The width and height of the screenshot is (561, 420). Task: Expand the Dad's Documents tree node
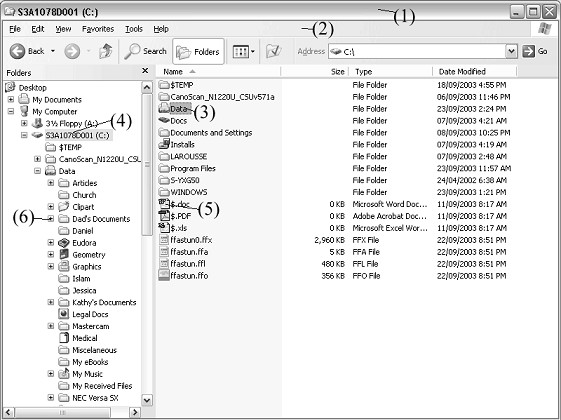51,219
